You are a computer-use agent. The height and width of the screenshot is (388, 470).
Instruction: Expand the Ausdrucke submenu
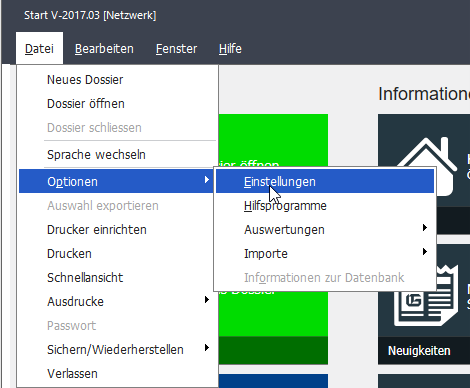point(117,302)
